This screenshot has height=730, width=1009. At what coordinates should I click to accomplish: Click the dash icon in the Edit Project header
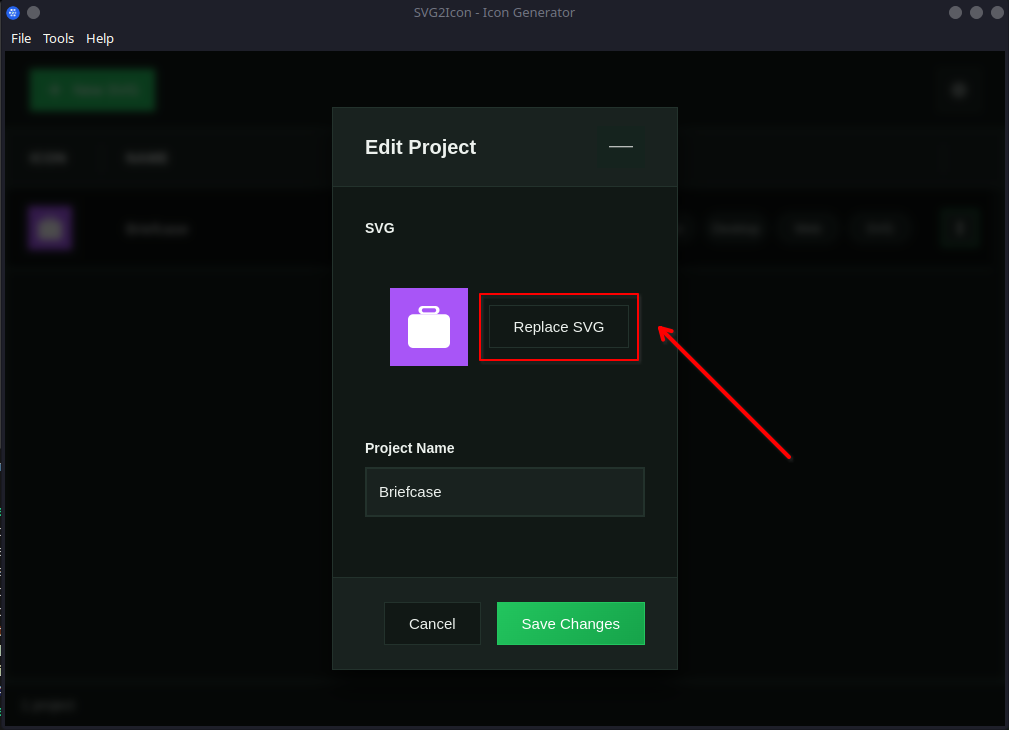(x=620, y=146)
